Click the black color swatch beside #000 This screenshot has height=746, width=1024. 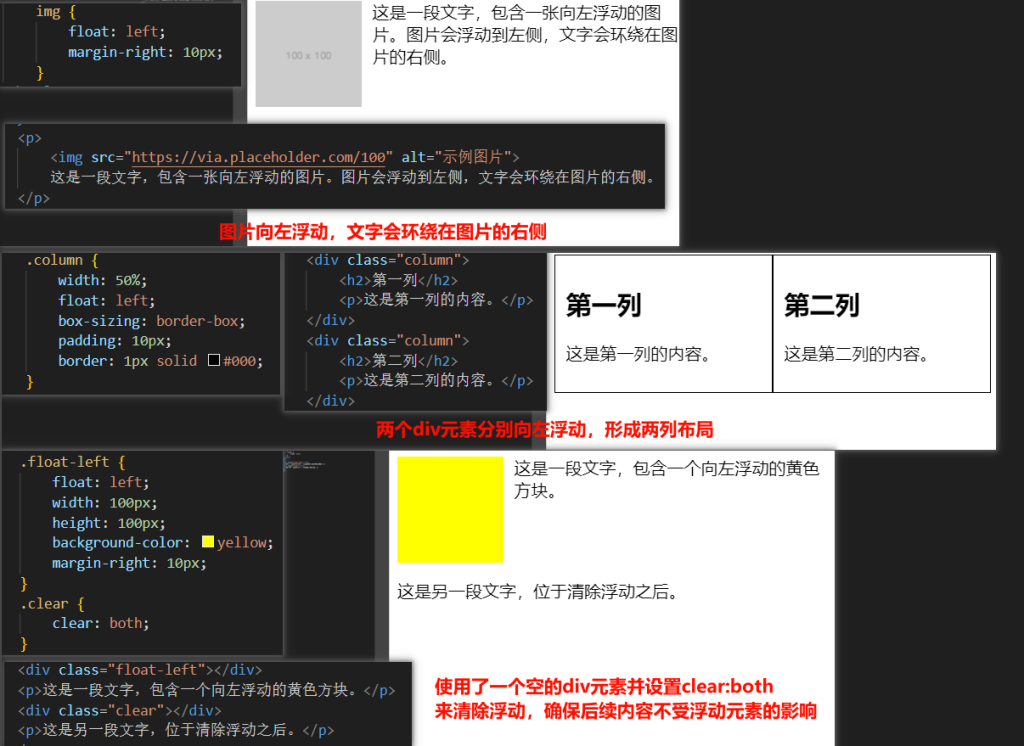pyautogui.click(x=213, y=361)
